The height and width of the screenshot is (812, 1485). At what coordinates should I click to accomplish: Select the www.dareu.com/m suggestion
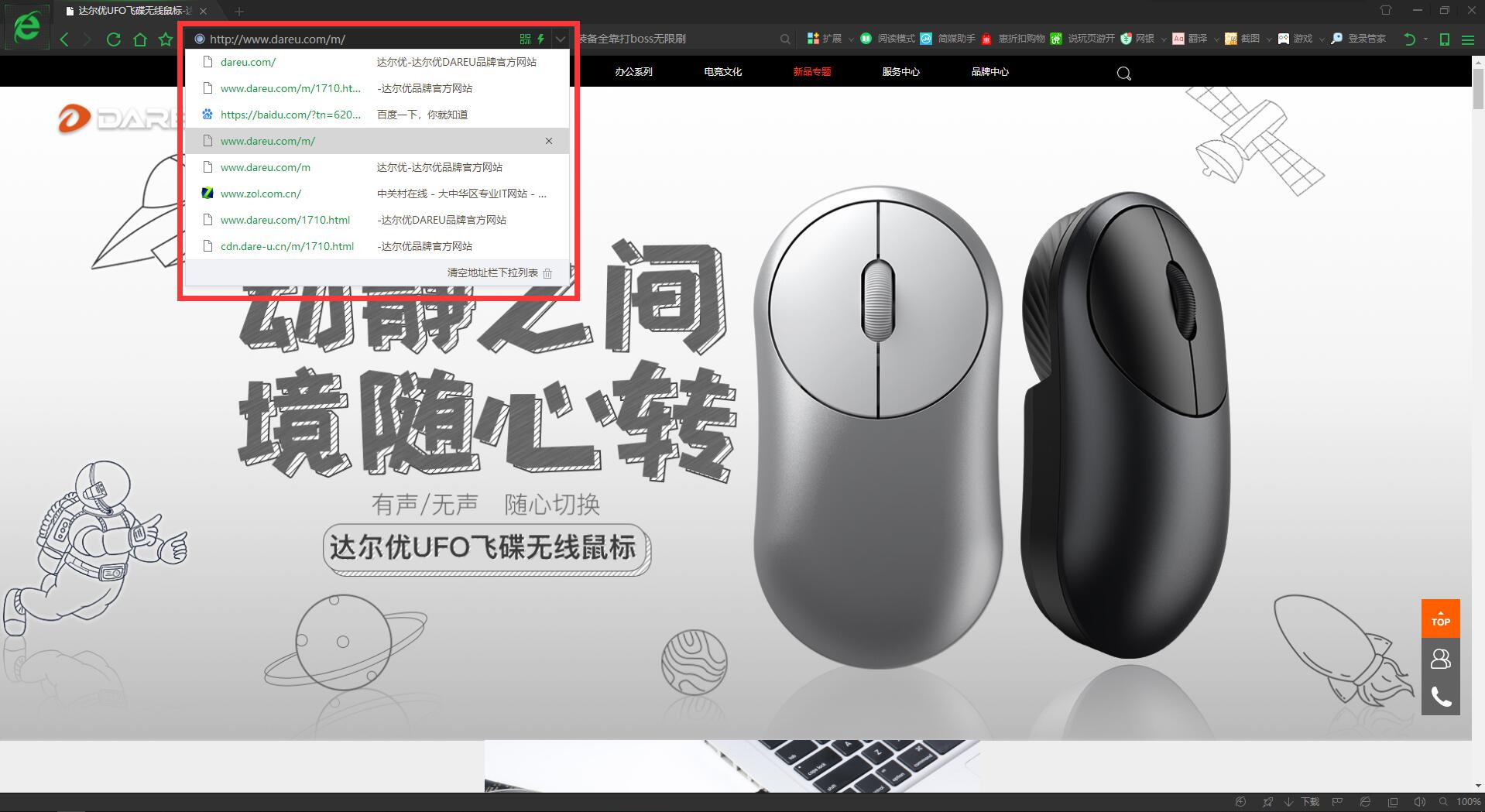click(377, 167)
